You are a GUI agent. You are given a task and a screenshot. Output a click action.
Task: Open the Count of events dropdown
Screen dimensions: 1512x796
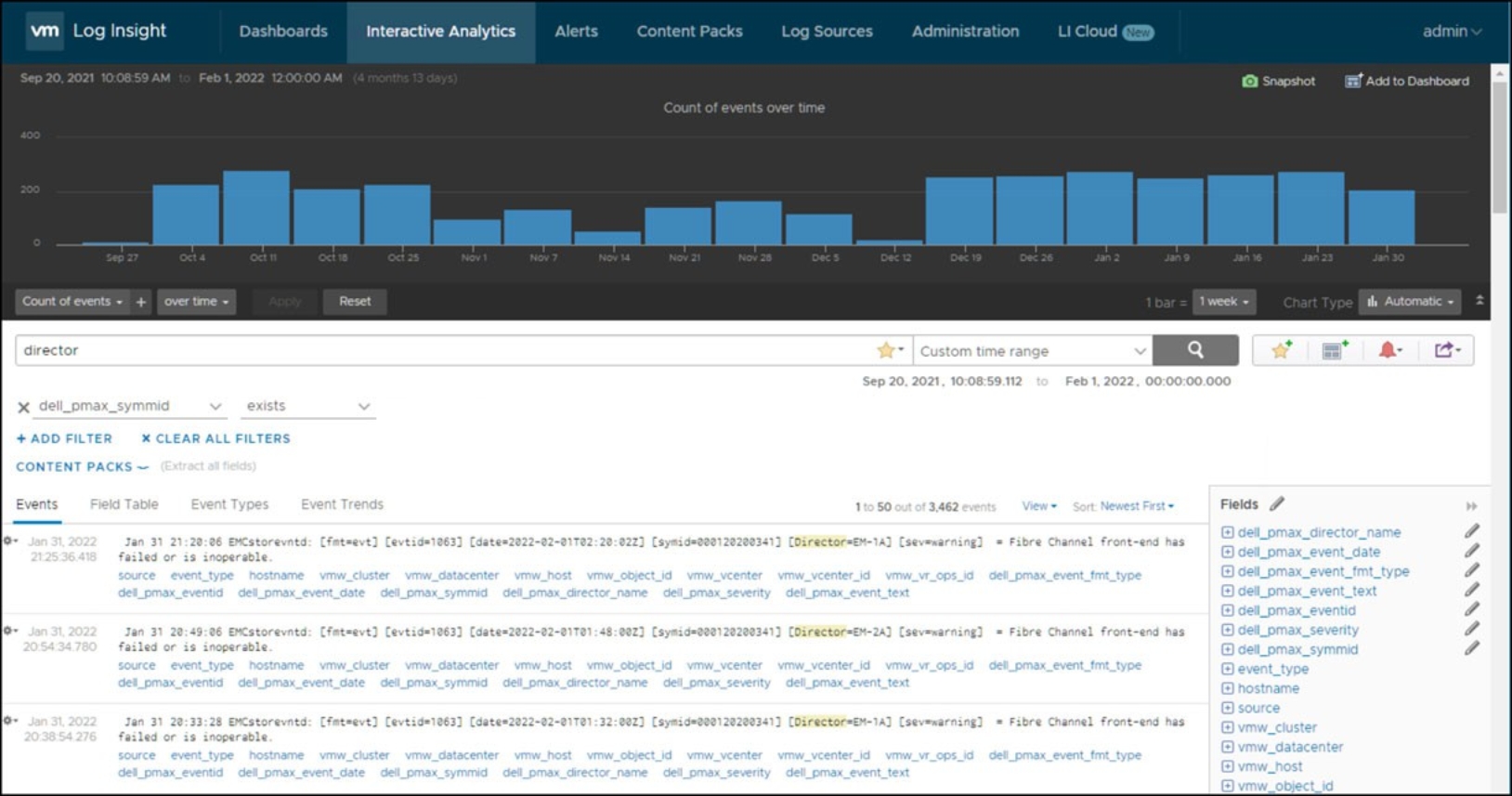72,302
